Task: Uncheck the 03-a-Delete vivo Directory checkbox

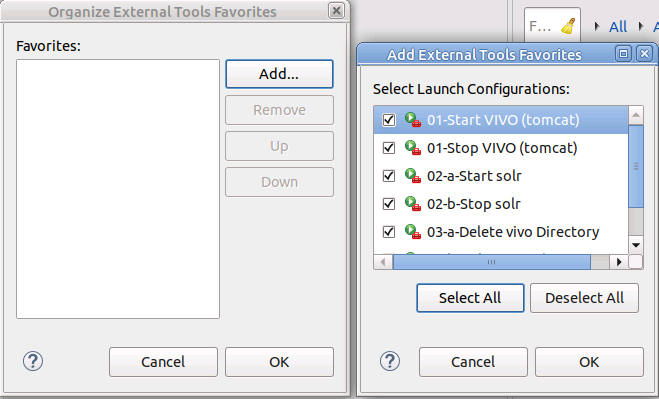Action: (389, 232)
